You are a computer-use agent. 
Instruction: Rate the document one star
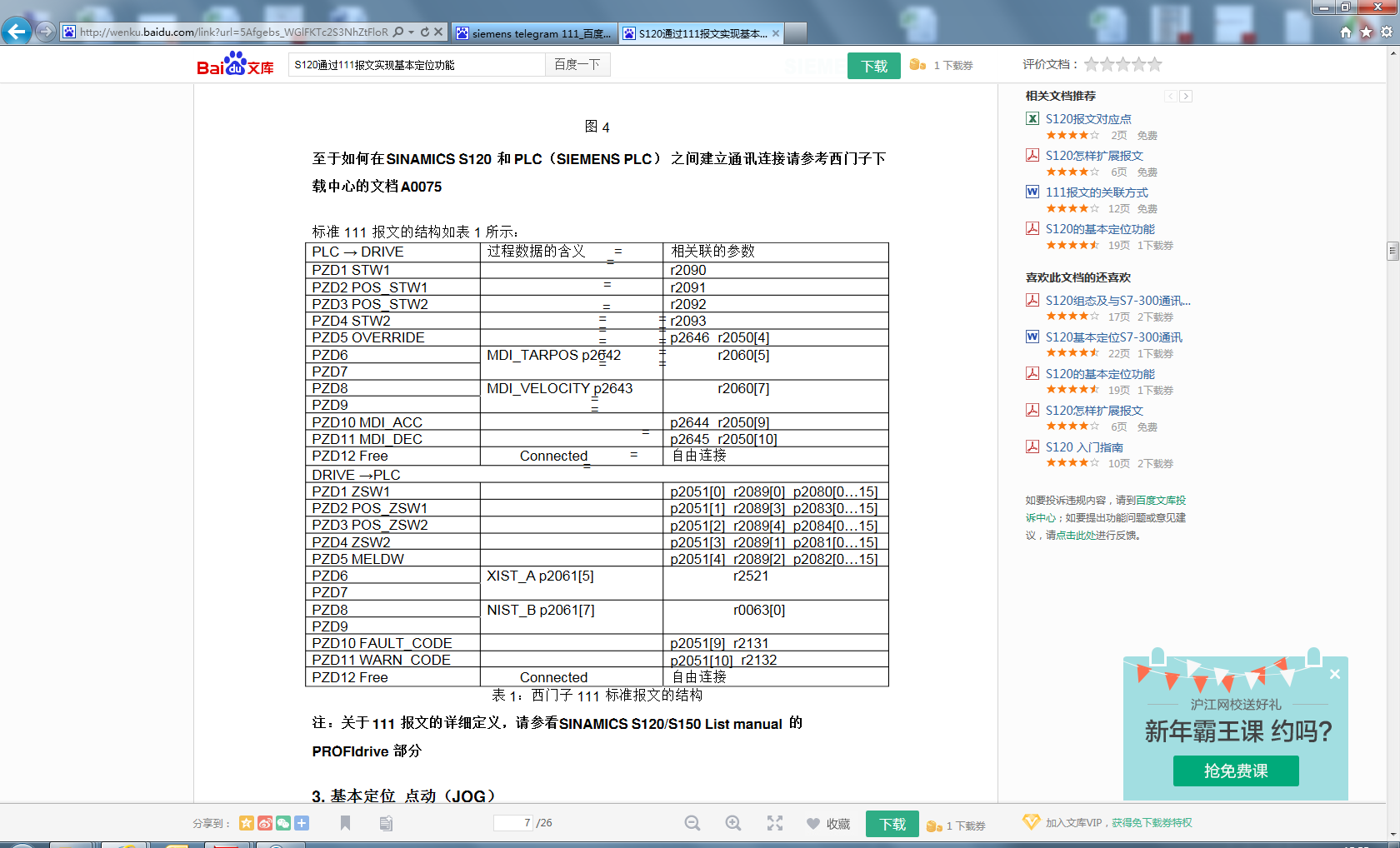click(1091, 64)
